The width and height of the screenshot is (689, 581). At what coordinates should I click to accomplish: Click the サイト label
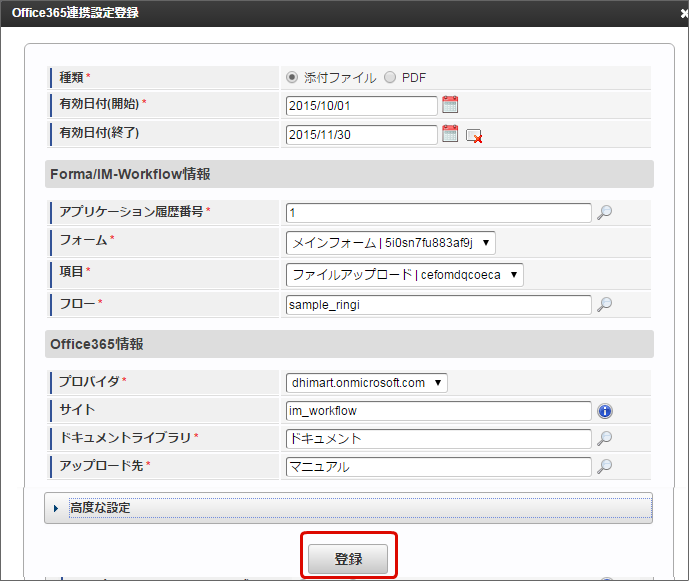(77, 410)
